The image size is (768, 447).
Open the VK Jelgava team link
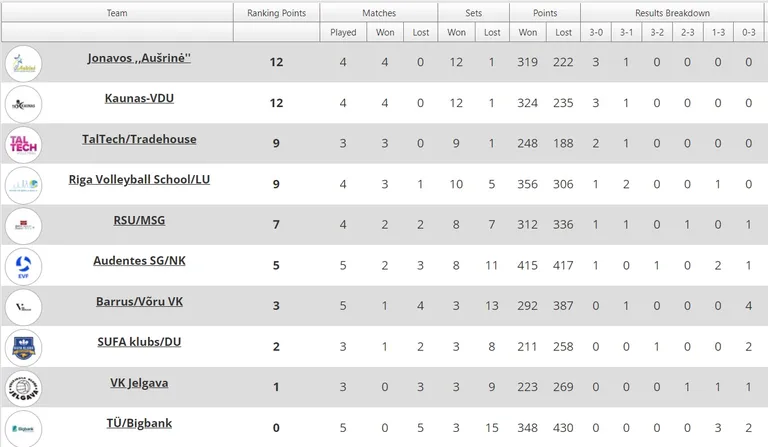click(x=139, y=383)
